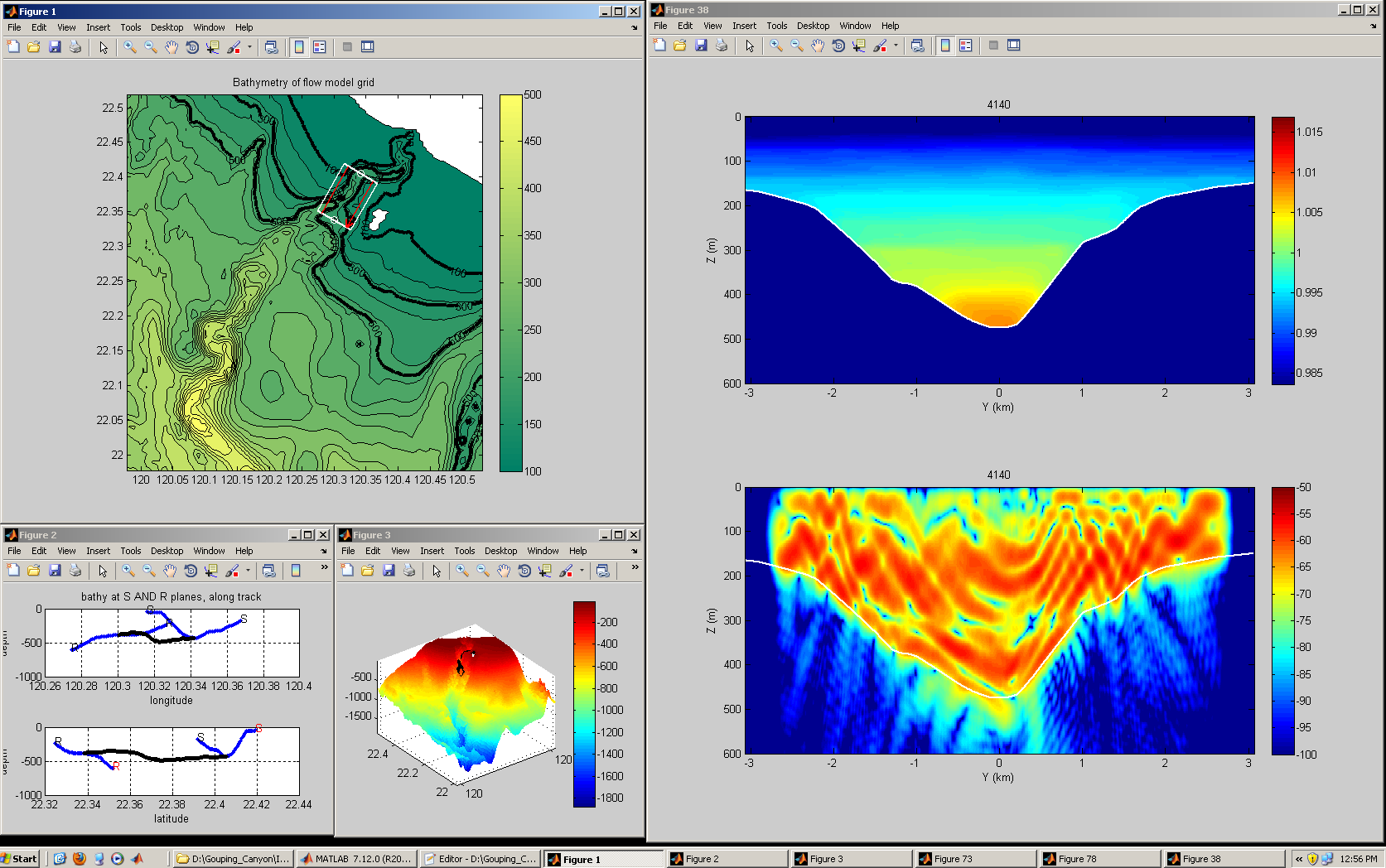This screenshot has width=1386, height=868.
Task: Print figure icon in Figure 1 toolbar
Action: pos(75,47)
